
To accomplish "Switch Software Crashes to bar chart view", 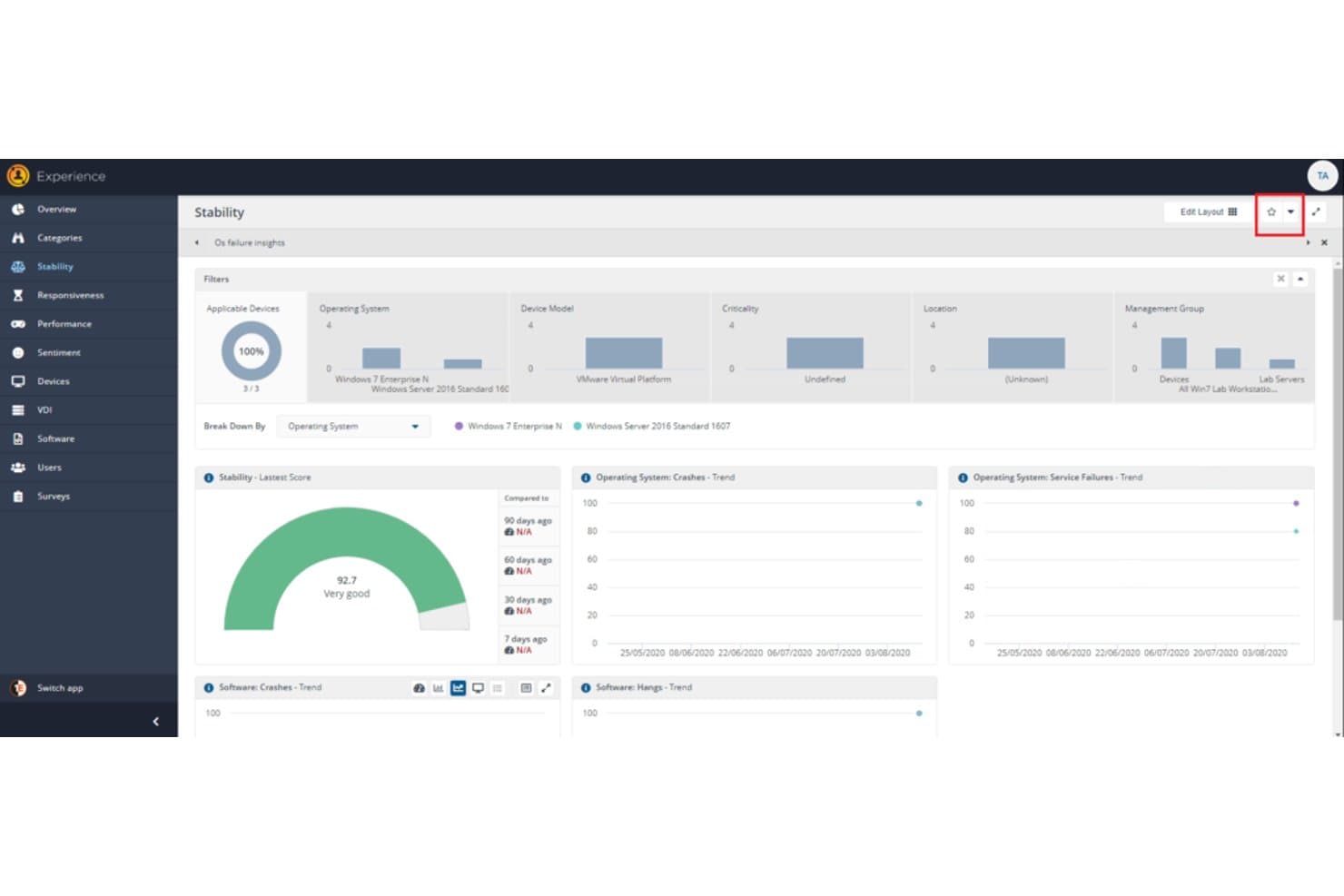I will point(439,688).
